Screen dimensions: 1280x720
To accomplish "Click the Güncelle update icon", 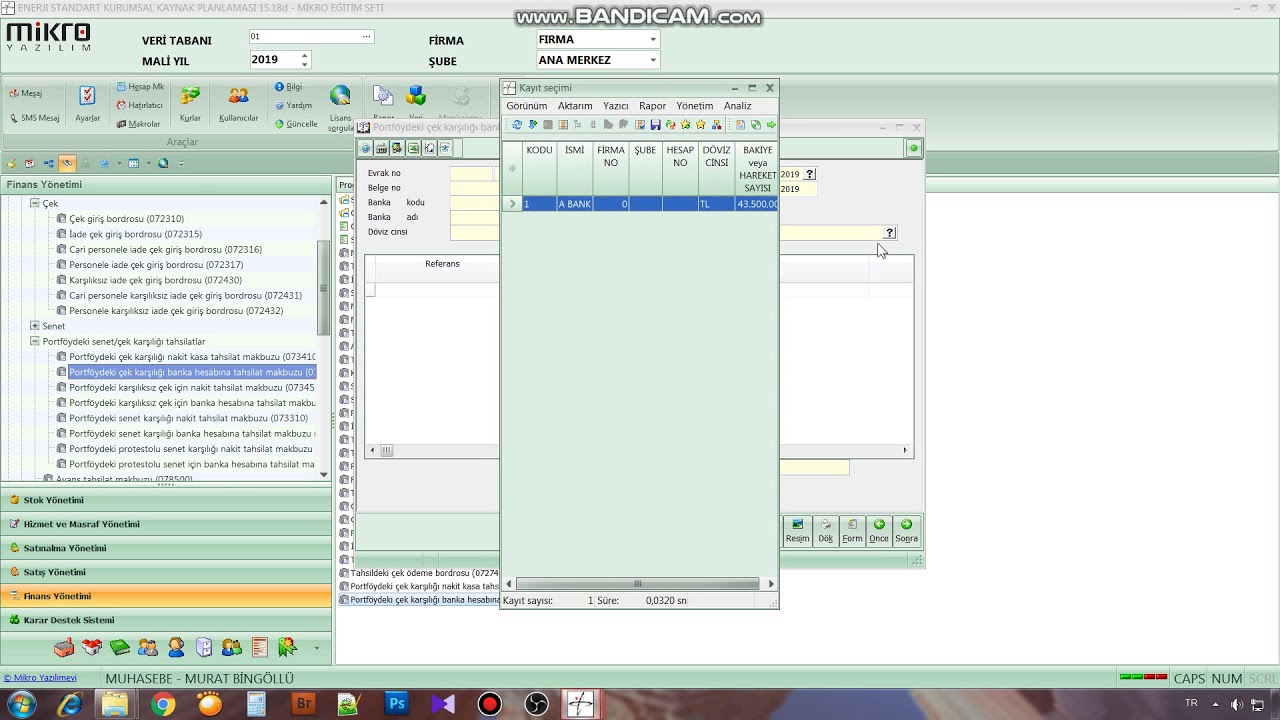I will click(x=295, y=124).
